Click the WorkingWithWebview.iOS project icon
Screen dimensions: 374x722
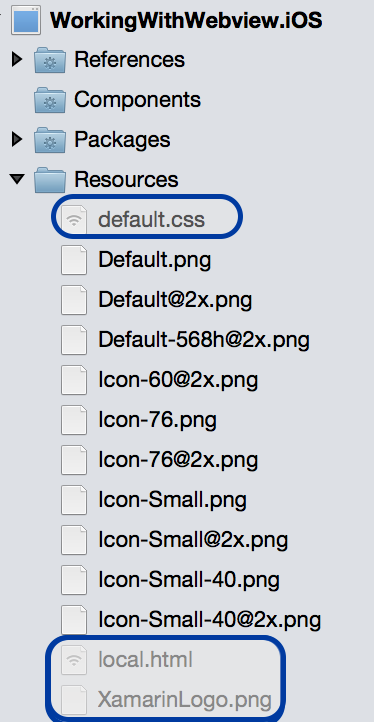25,21
